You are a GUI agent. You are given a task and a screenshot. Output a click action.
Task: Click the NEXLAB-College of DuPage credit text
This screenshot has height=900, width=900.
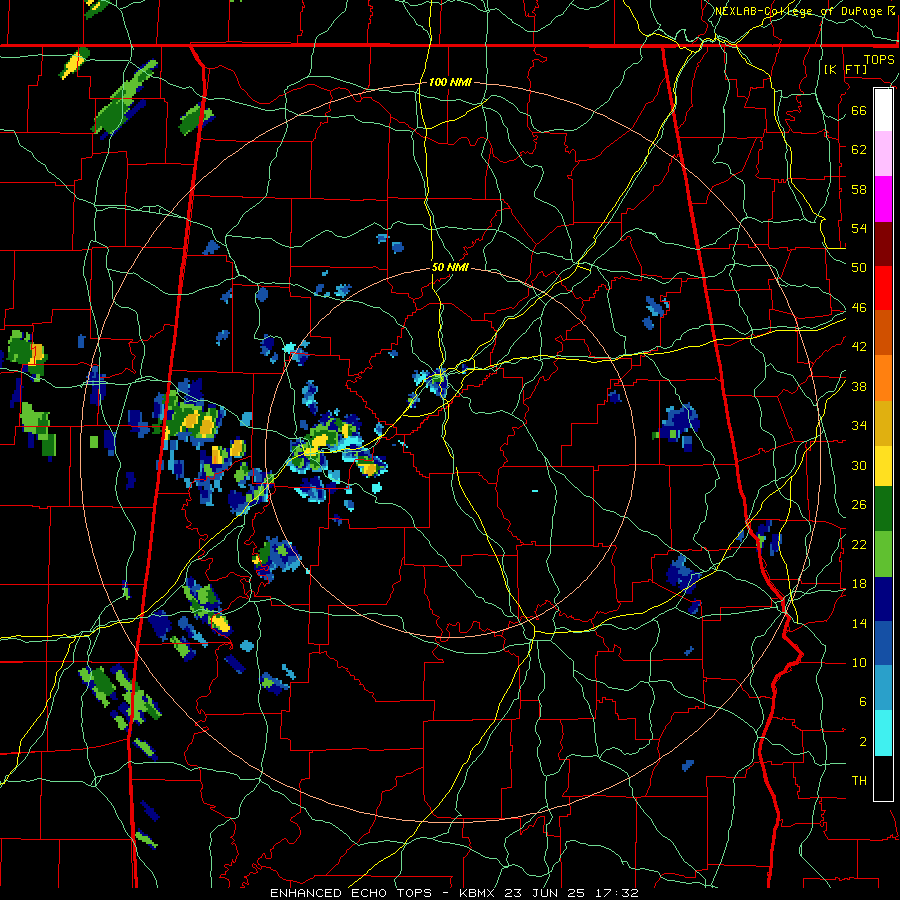[x=805, y=11]
